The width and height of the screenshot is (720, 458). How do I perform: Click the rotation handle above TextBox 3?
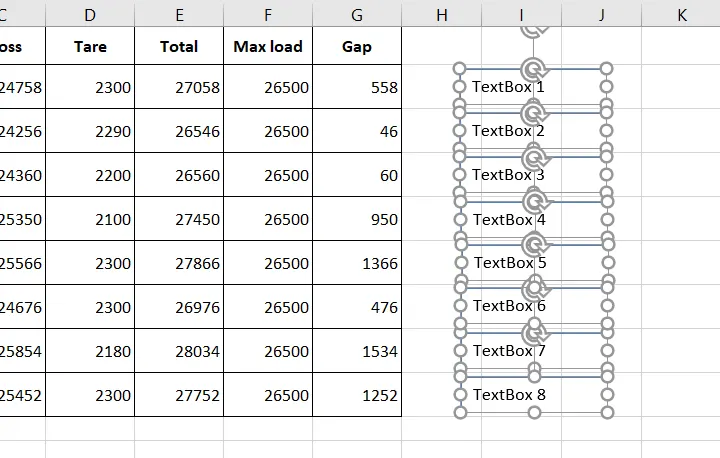tap(533, 157)
